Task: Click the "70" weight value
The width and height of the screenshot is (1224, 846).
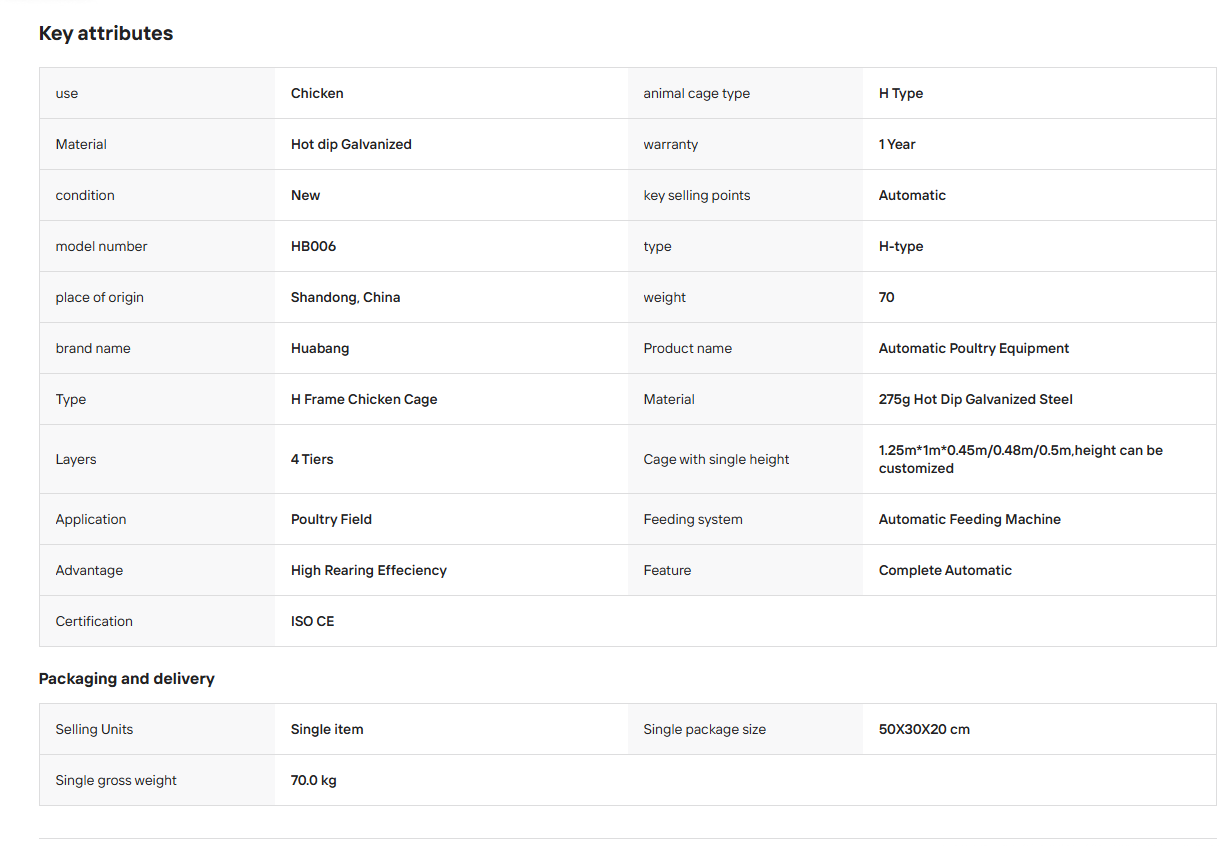Action: click(x=887, y=297)
